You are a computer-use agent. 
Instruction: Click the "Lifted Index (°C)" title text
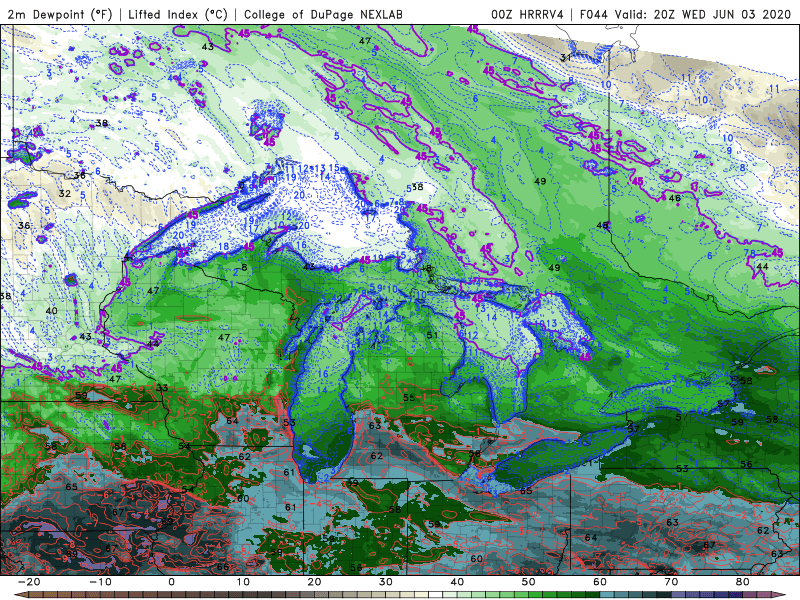pos(178,14)
